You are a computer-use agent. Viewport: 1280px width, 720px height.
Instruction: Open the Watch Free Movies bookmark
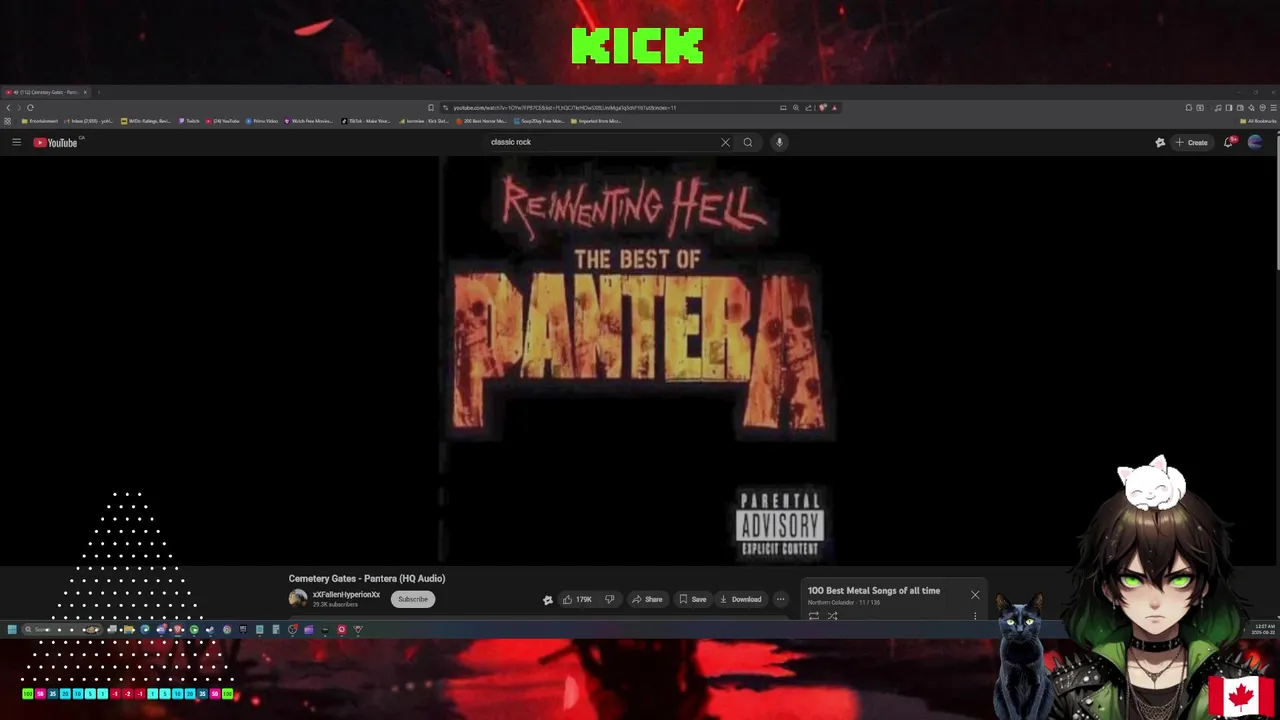point(309,121)
